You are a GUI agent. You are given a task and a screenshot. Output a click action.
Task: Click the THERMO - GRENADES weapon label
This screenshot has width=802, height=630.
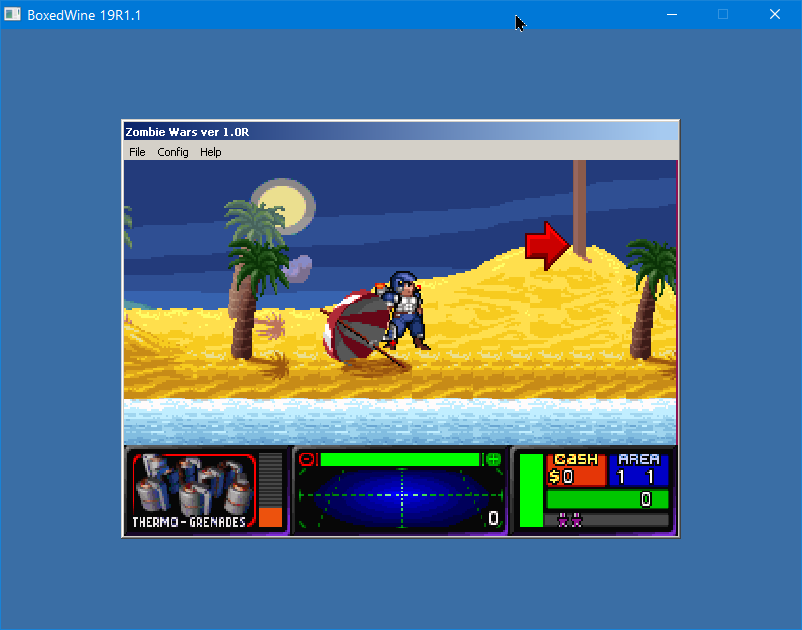189,522
